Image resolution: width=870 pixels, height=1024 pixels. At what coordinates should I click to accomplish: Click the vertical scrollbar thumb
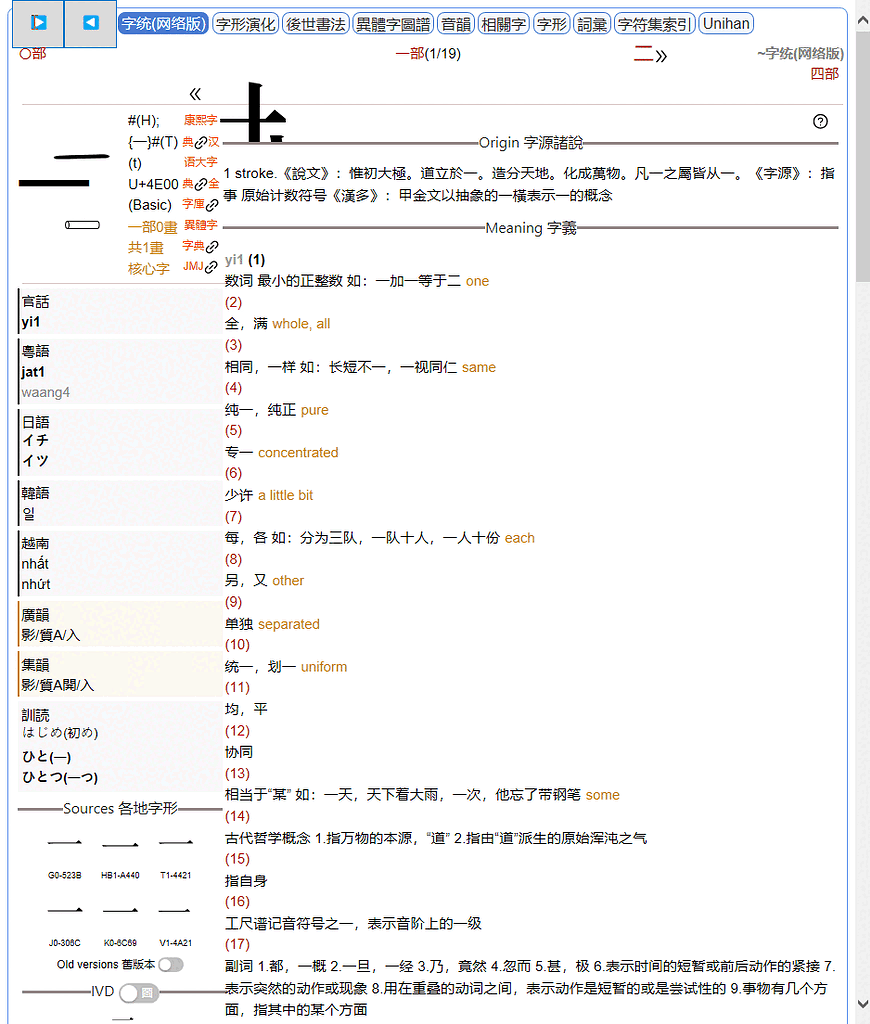tap(863, 155)
